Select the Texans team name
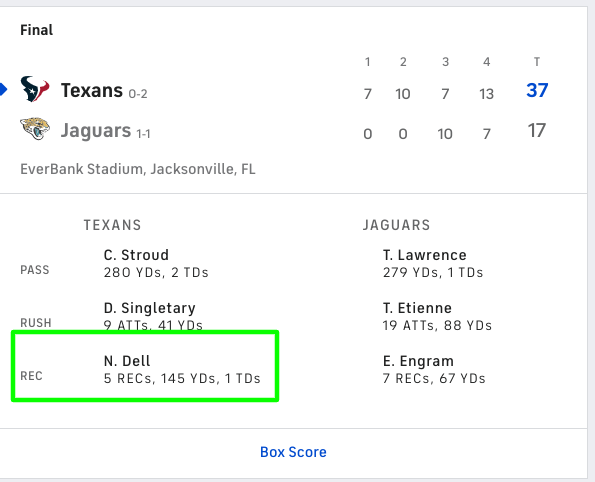This screenshot has height=482, width=595. [x=92, y=90]
